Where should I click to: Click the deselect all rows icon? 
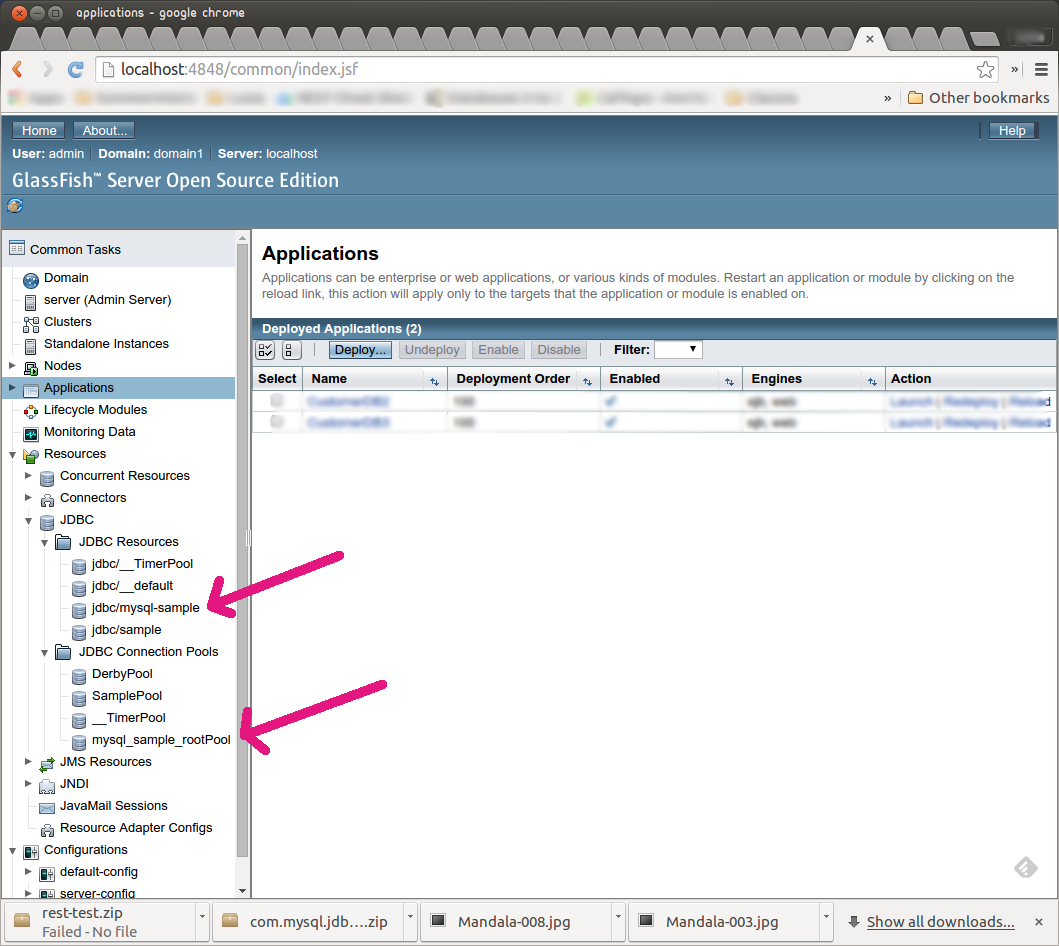pyautogui.click(x=291, y=350)
